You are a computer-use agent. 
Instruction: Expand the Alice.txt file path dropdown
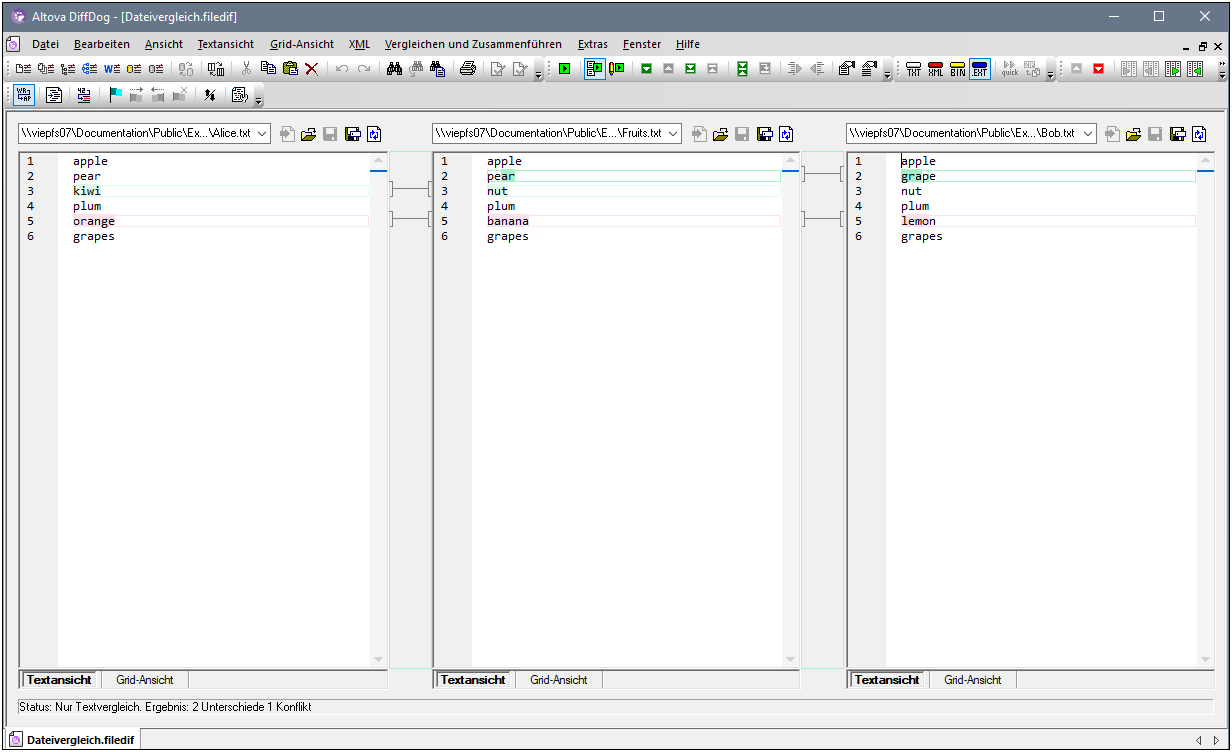click(262, 133)
